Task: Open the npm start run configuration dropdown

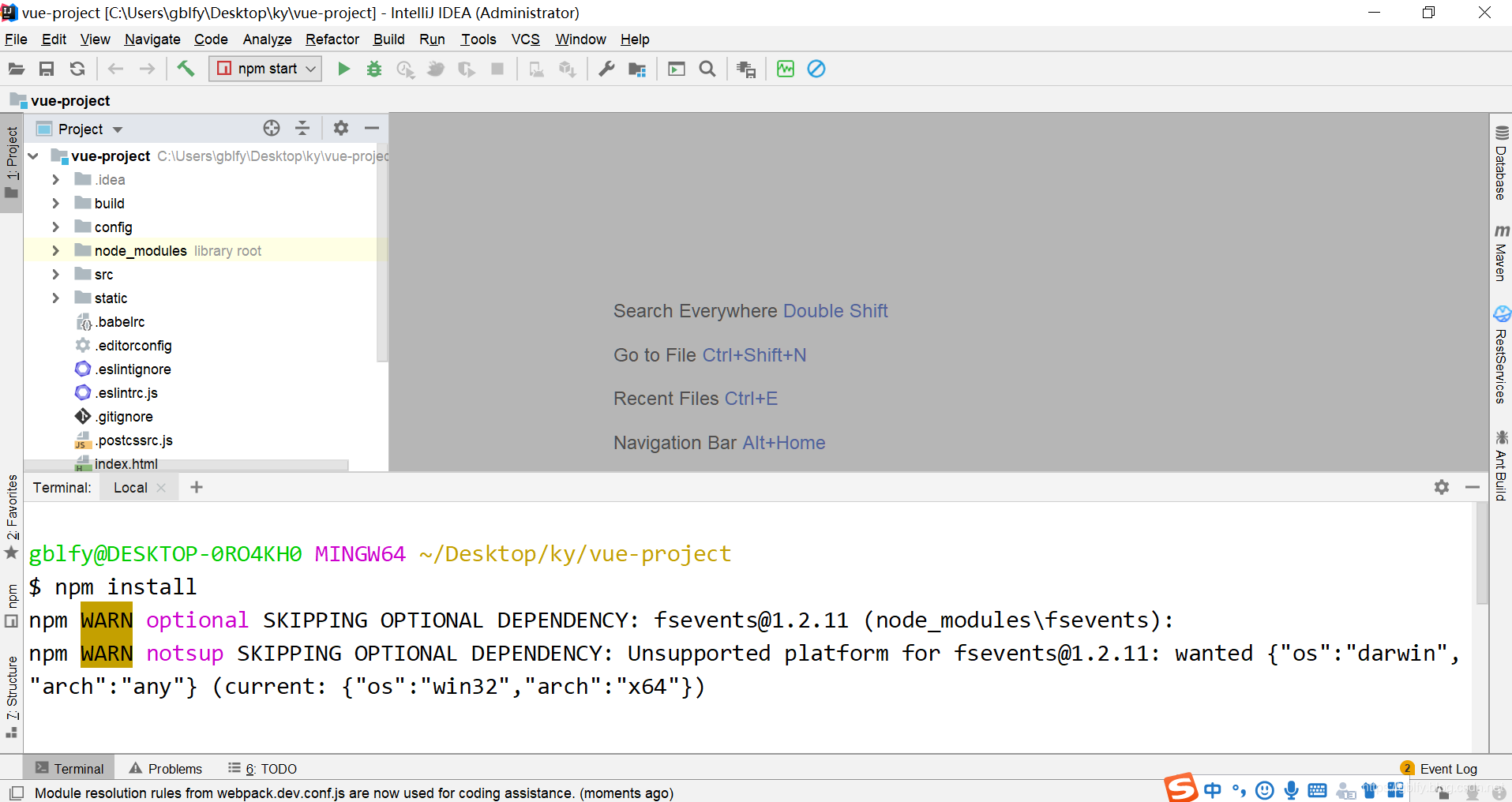Action: coord(265,69)
